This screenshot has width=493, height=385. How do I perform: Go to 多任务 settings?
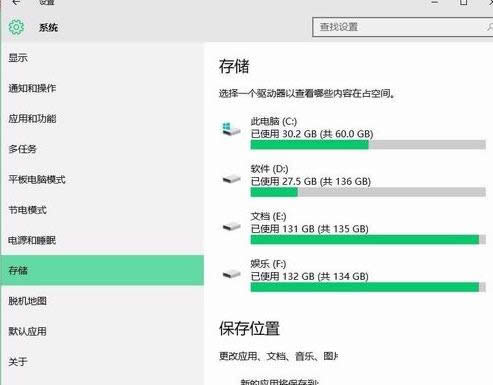(102, 149)
